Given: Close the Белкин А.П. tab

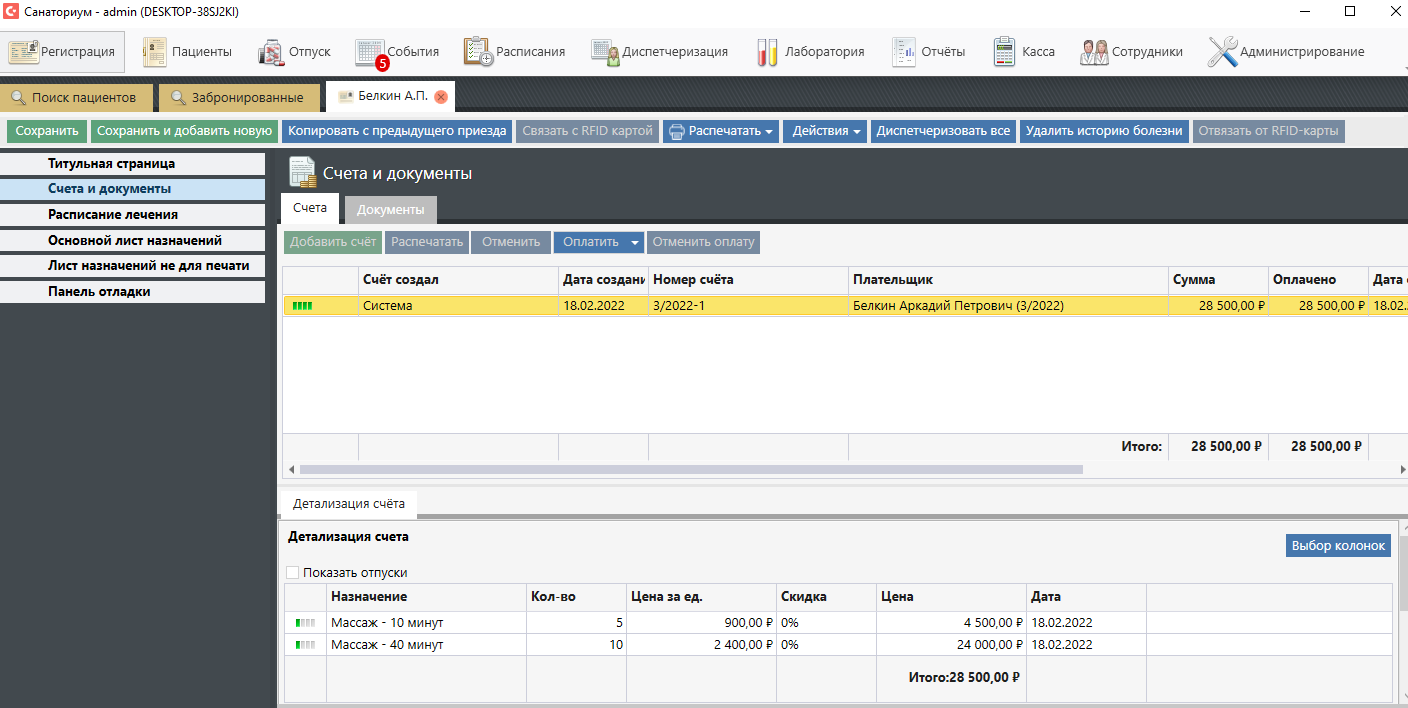Looking at the screenshot, I should 441,97.
